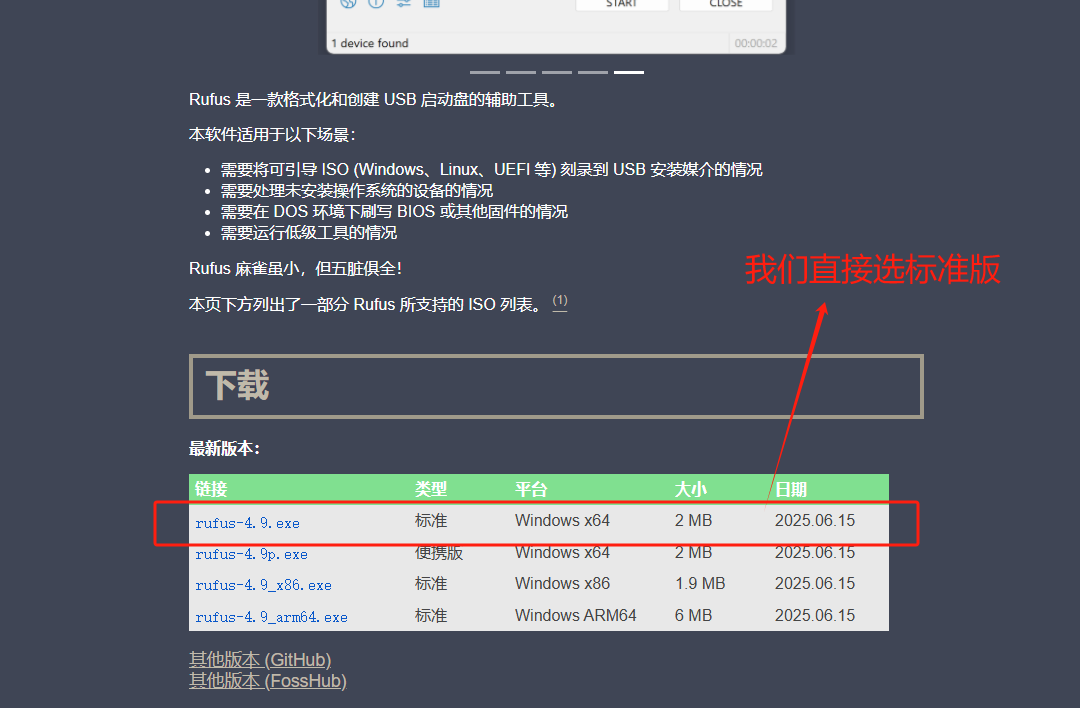The image size is (1080, 708).
Task: Select the active fifth carousel slide indicator
Action: point(629,72)
